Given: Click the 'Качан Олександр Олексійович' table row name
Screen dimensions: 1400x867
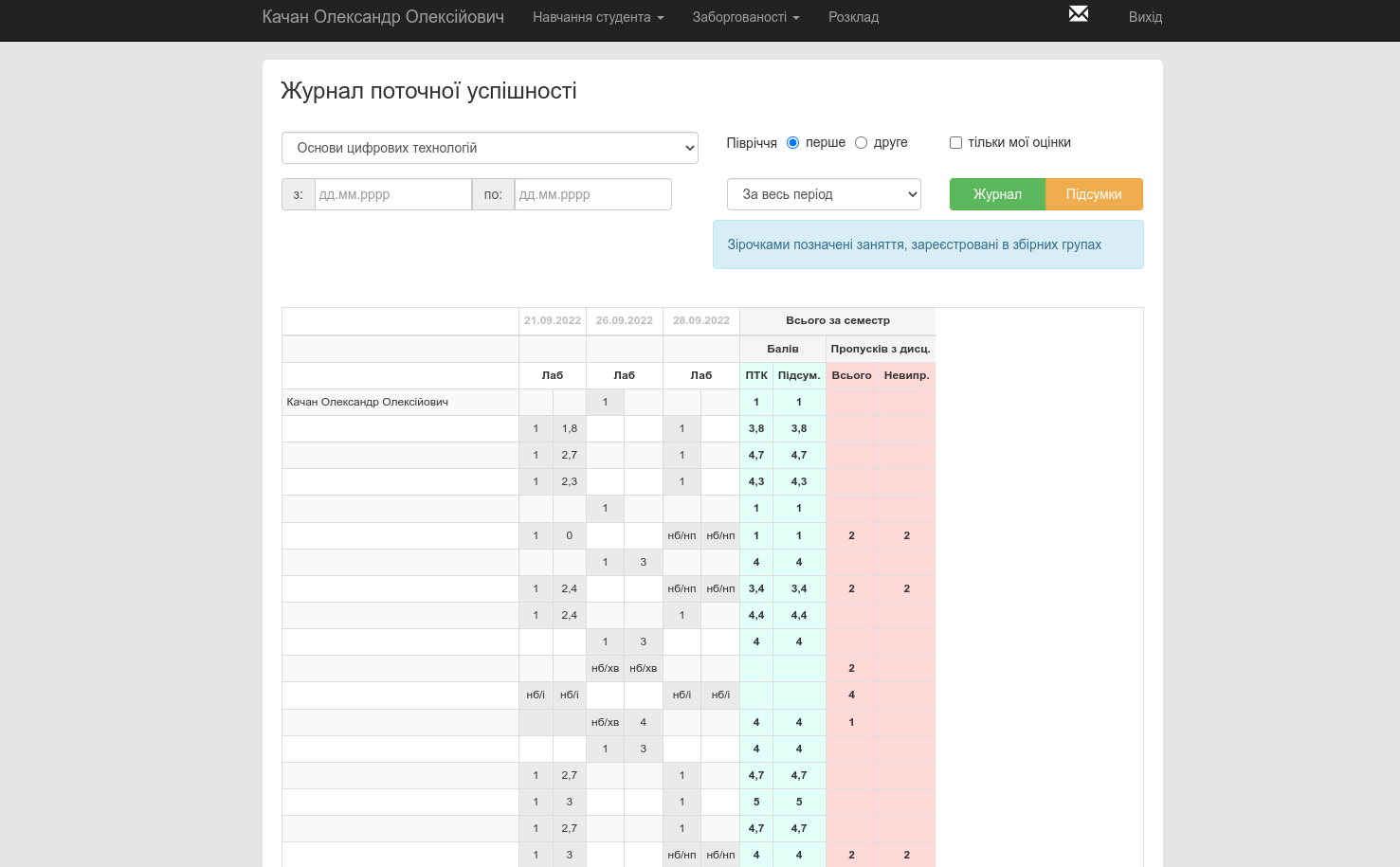Looking at the screenshot, I should (x=368, y=402).
